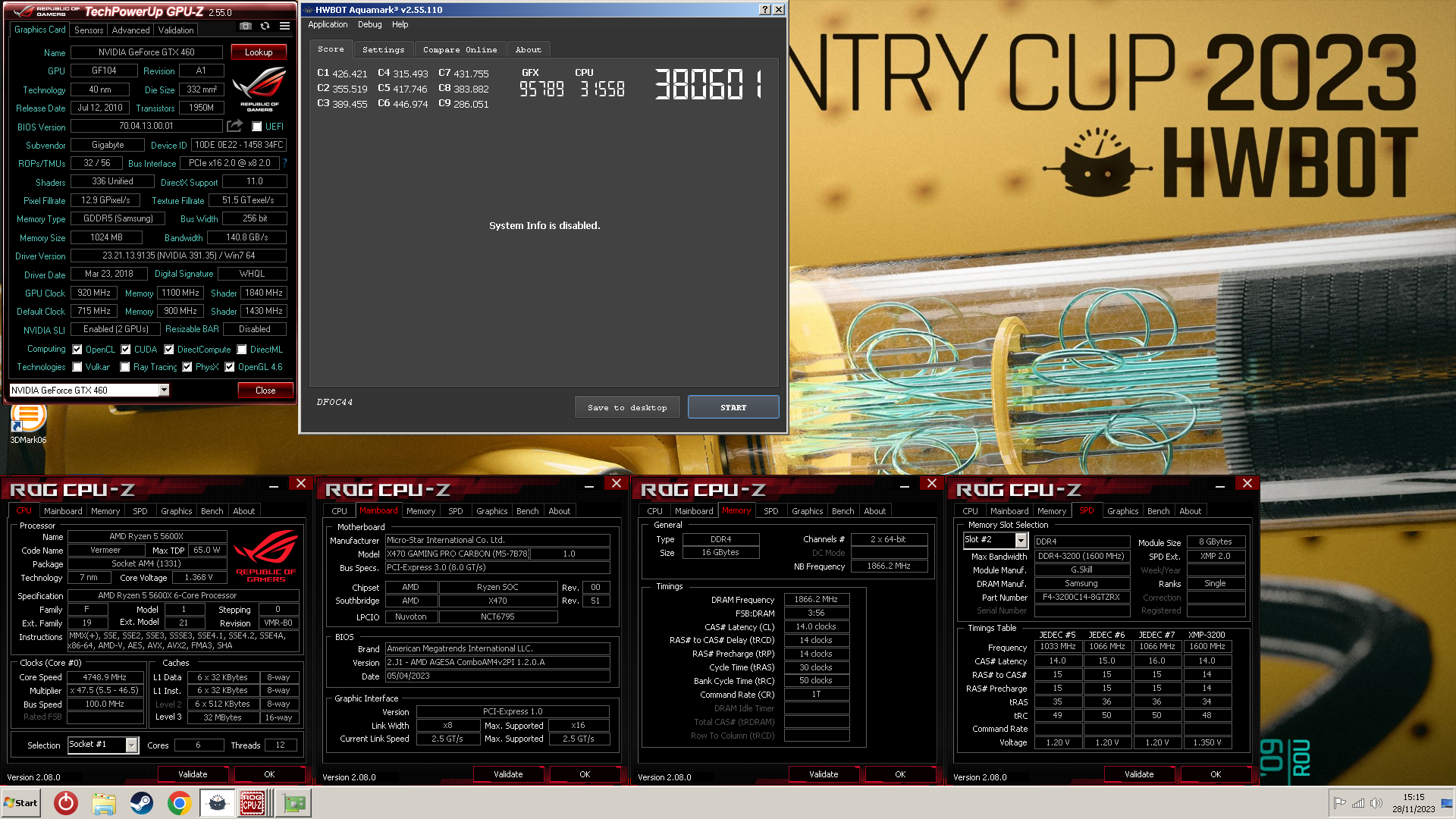Open the Action Center flag tray icon
The image size is (1456, 819).
(1339, 803)
